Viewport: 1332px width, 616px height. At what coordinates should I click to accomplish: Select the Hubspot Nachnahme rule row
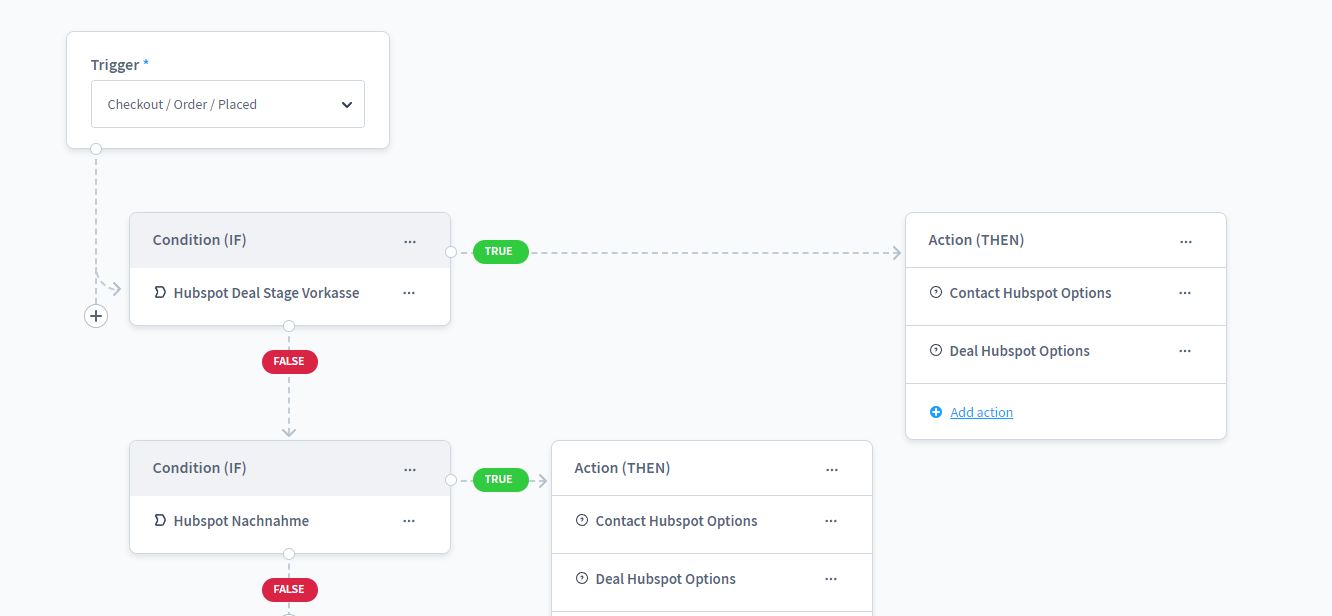point(241,521)
